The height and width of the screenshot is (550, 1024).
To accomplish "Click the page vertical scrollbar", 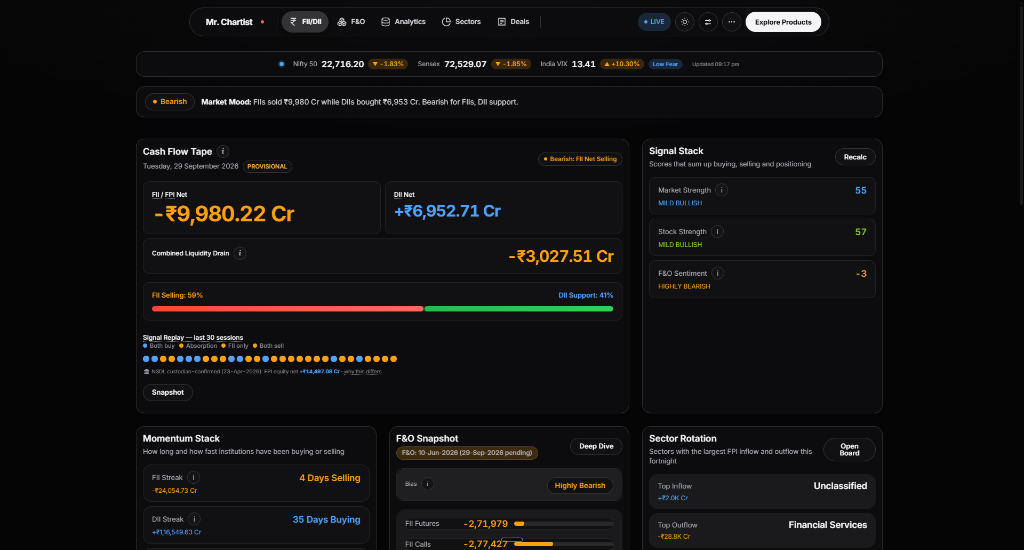I will [x=1021, y=105].
